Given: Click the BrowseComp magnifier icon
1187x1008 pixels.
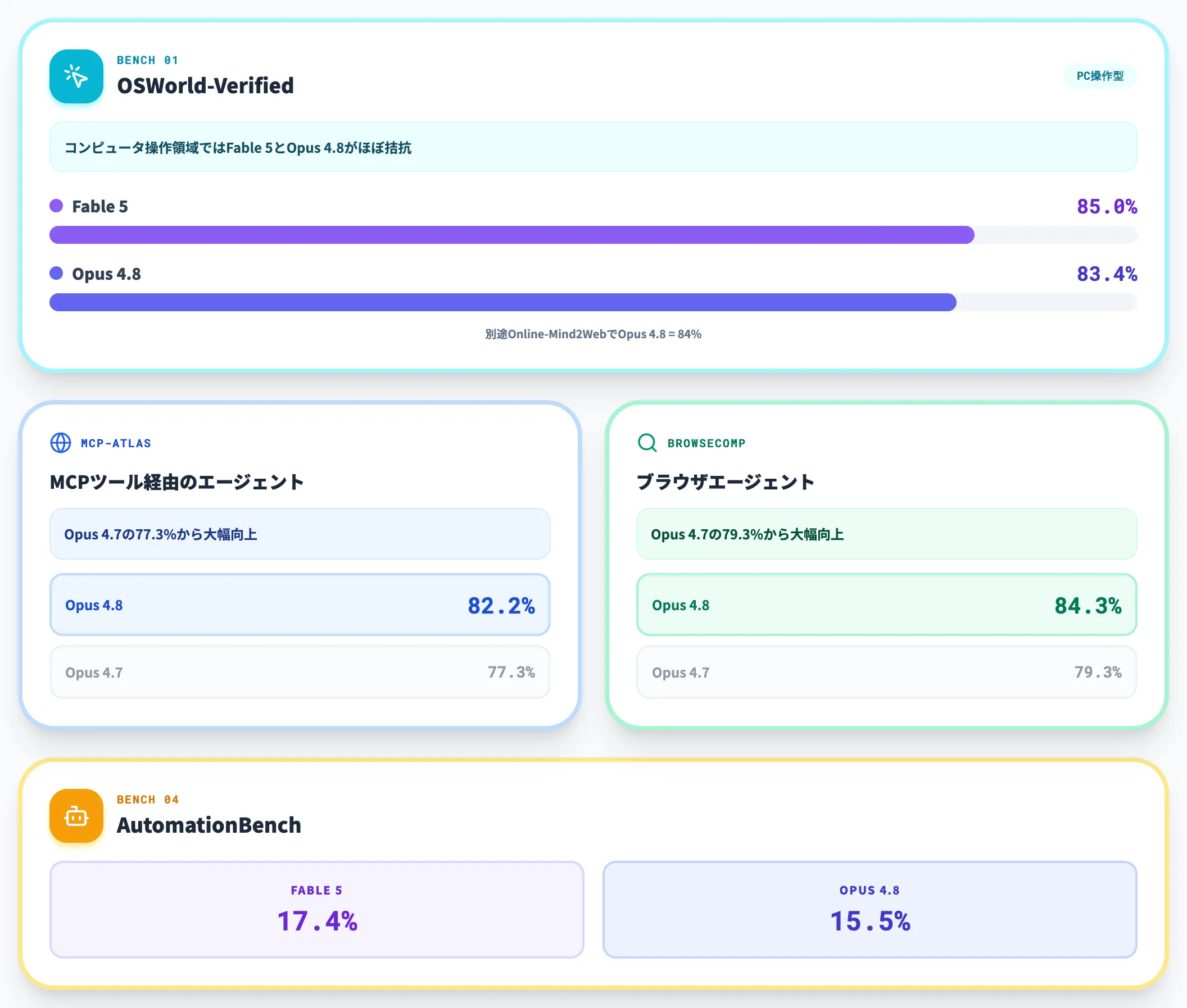Looking at the screenshot, I should (x=647, y=443).
